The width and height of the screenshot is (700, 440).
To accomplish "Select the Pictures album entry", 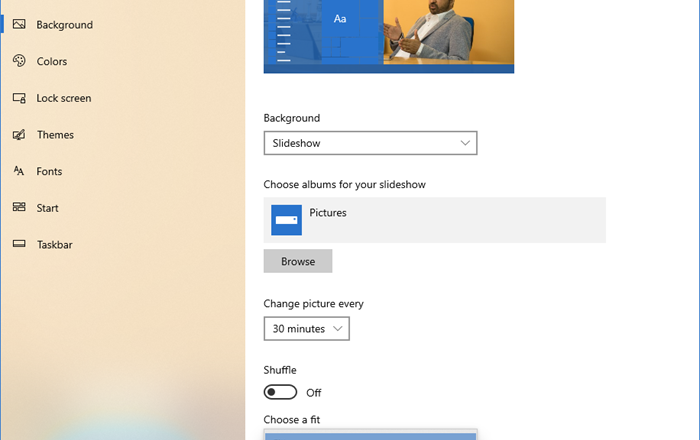I will point(434,220).
